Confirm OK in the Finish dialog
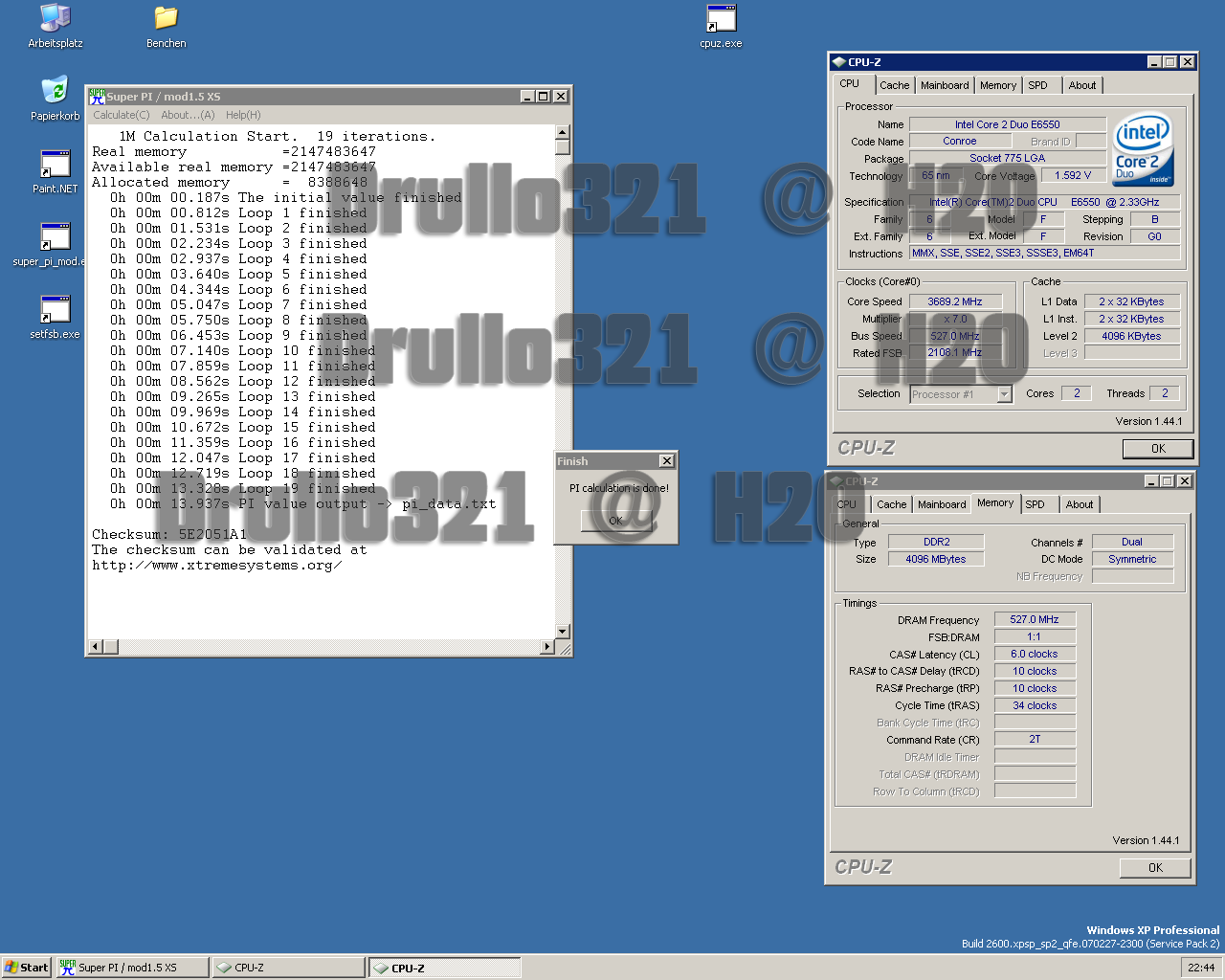This screenshot has height=980, width=1225. point(616,521)
